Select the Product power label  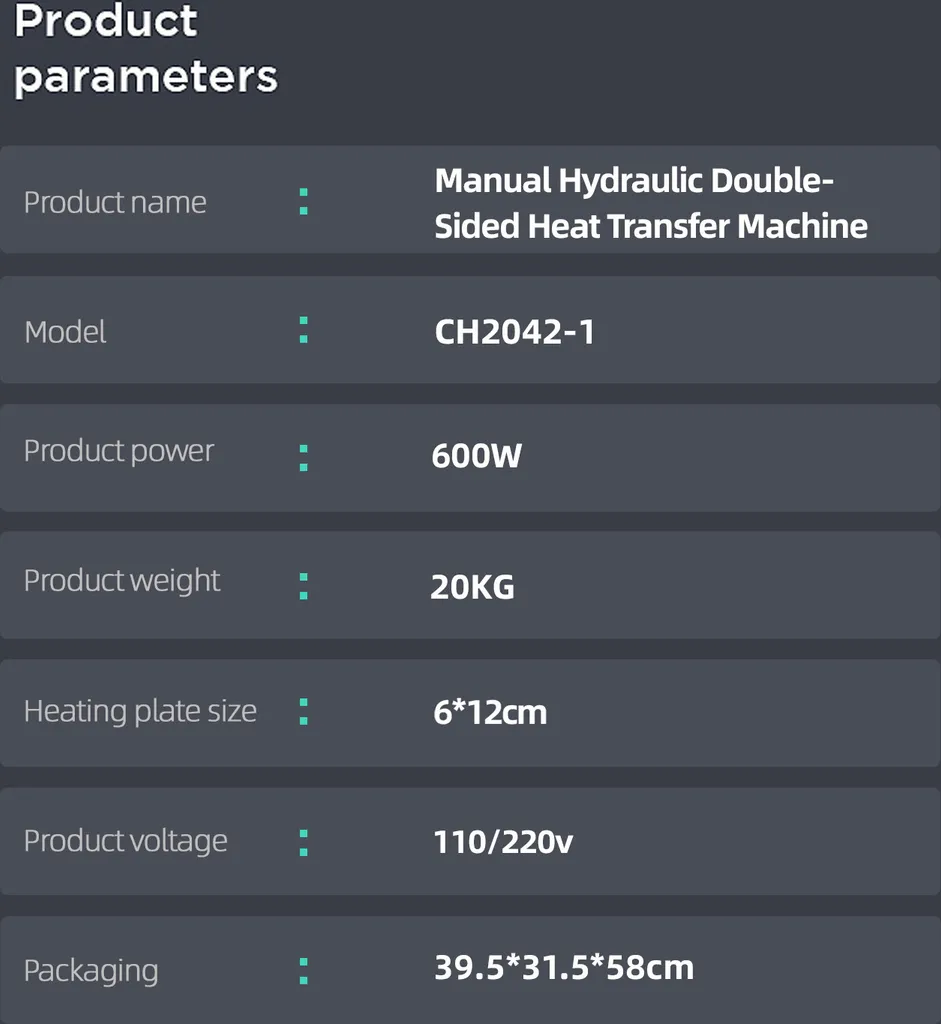(x=119, y=451)
